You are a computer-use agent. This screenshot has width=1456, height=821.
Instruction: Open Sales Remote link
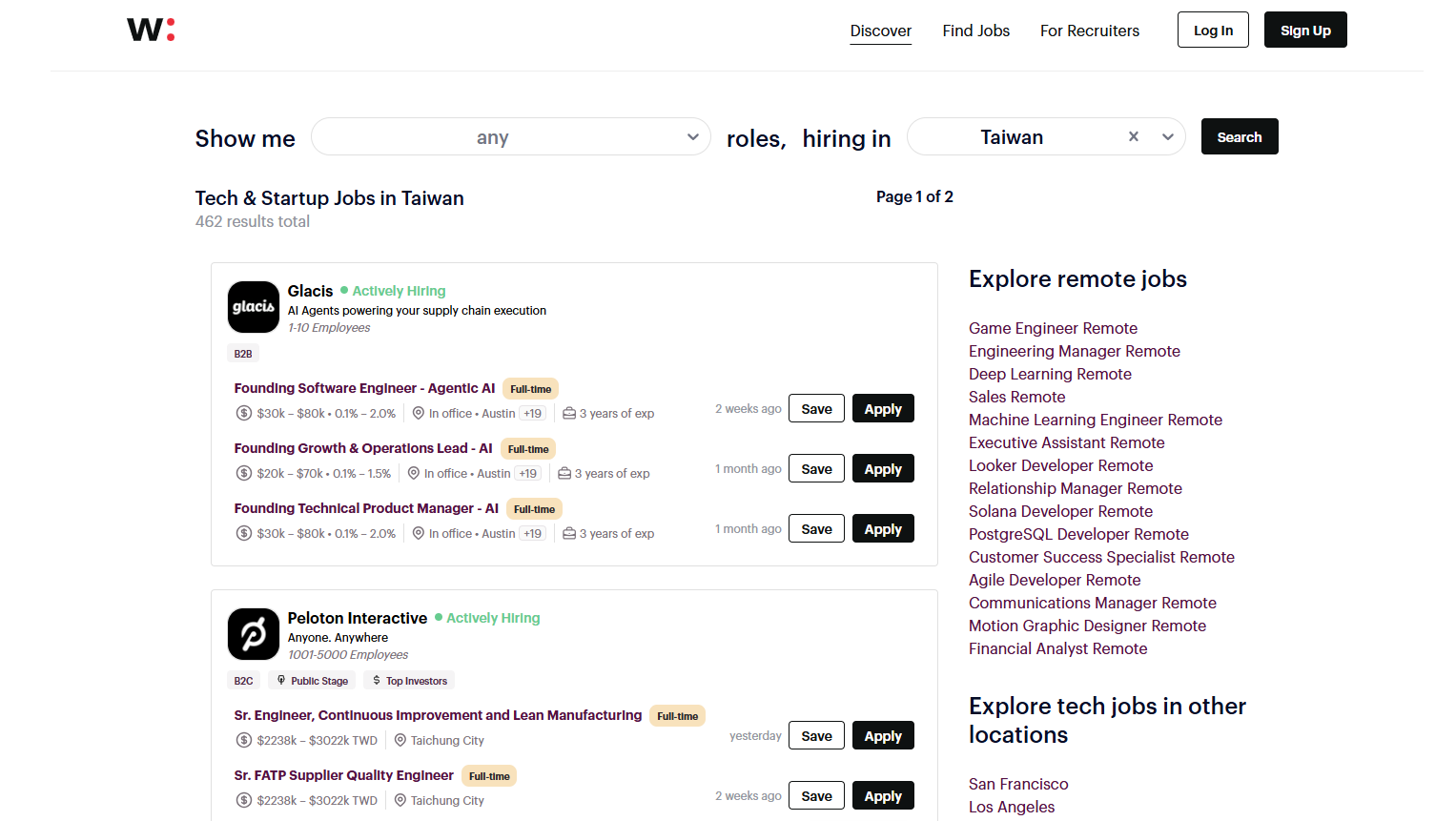click(x=1017, y=397)
